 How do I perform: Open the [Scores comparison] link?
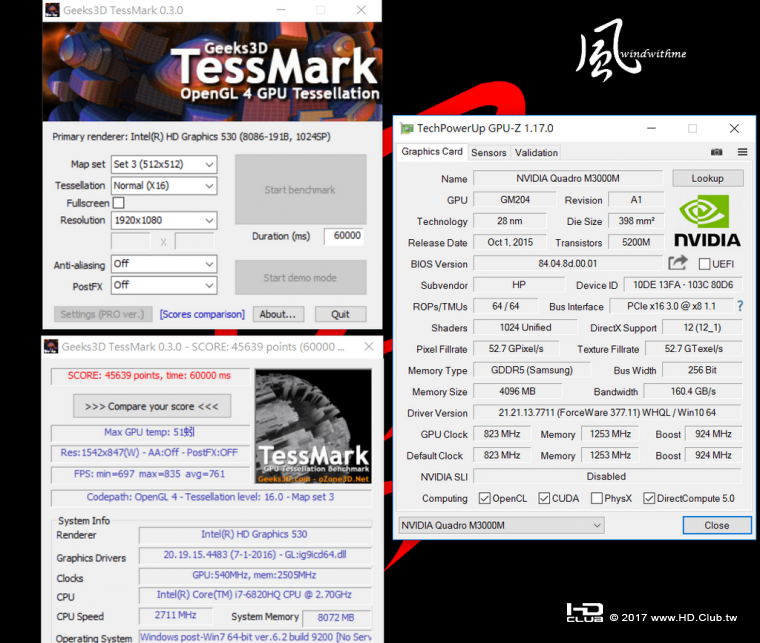(x=202, y=314)
